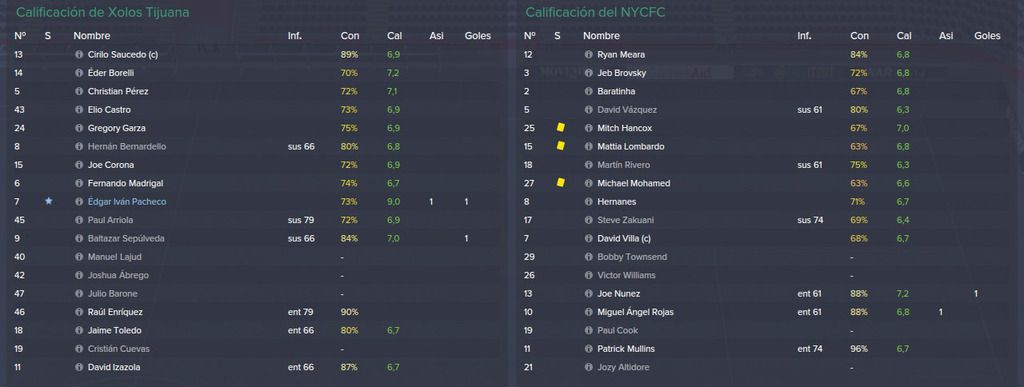Click the Calificación de Xolos Tijuana title
This screenshot has height=387, width=1024.
pyautogui.click(x=103, y=12)
